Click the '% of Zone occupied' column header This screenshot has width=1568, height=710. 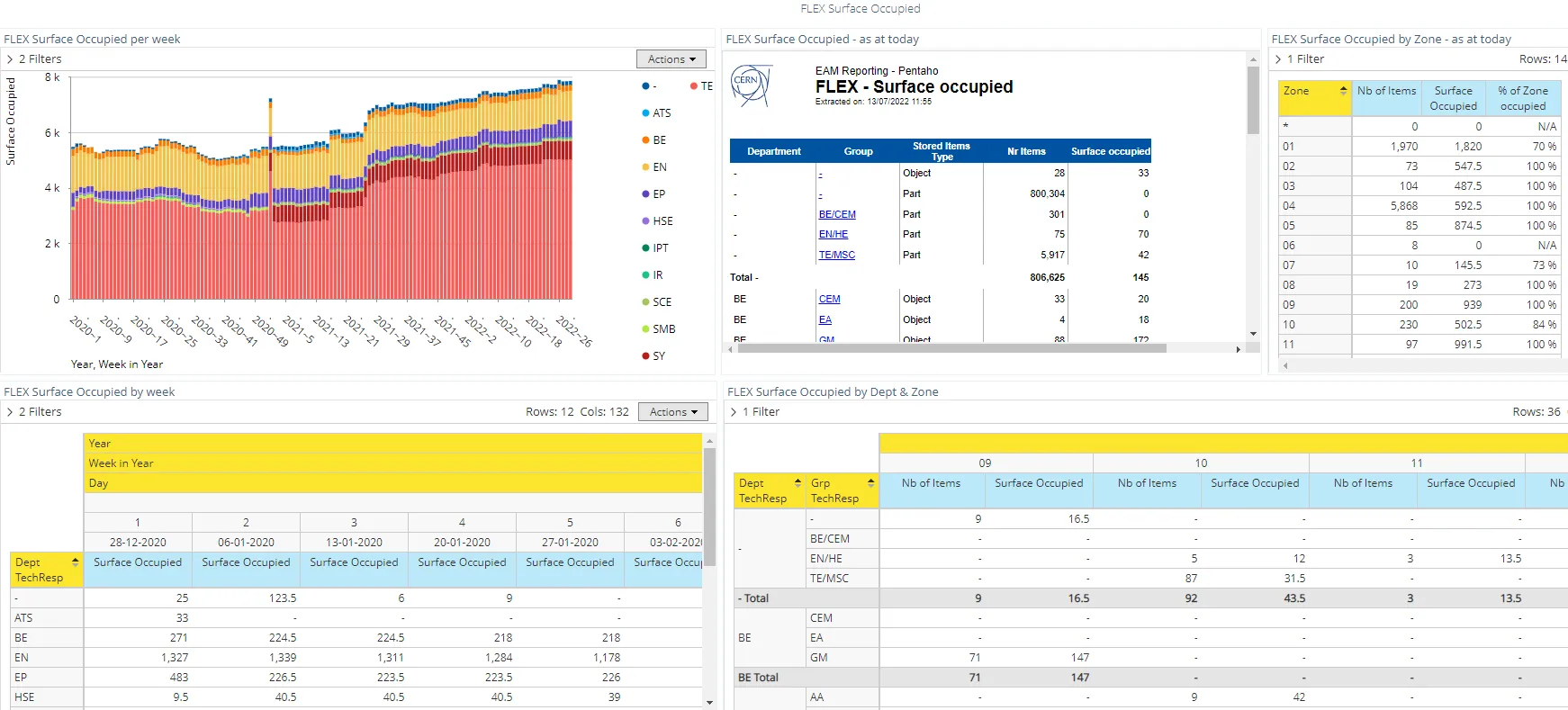point(1523,98)
